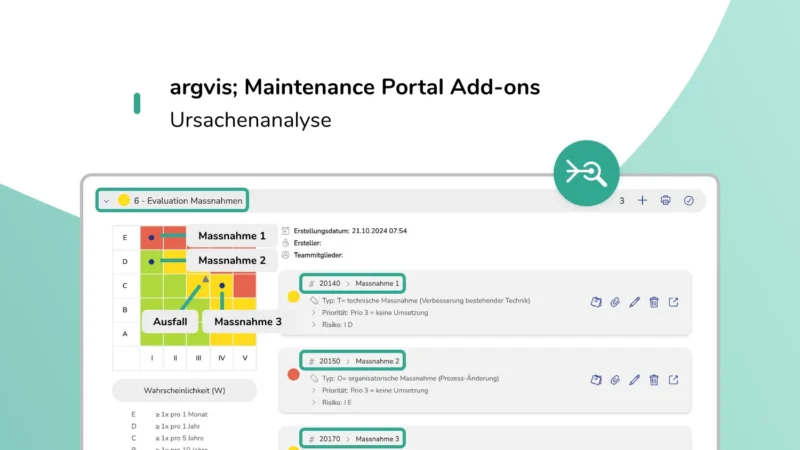
Task: Click legend text '≥ 1x pro 1 Monat'
Action: 181,414
